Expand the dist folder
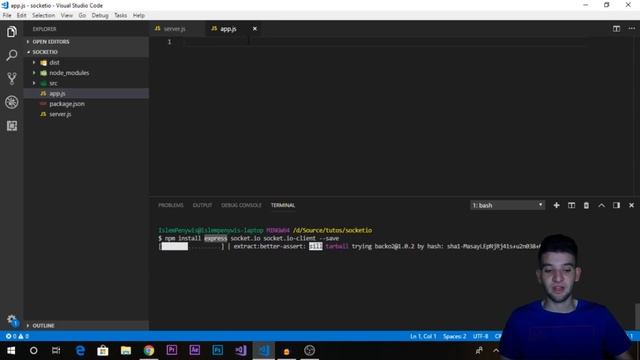This screenshot has width=640, height=360. [x=87, y=62]
